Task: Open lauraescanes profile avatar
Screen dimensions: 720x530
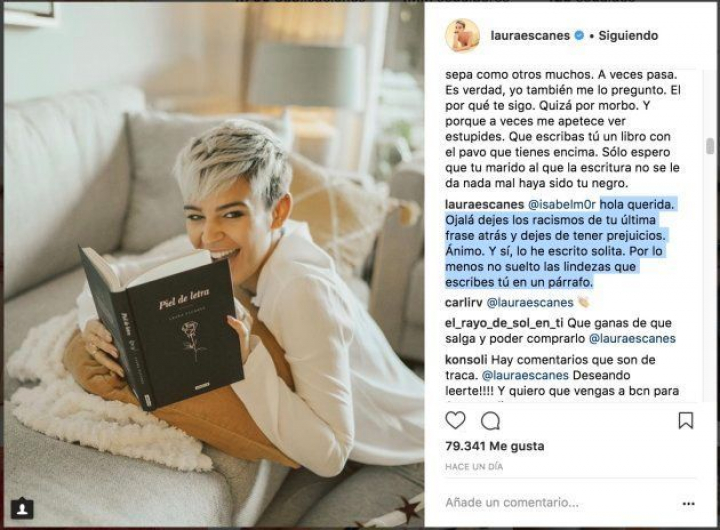Action: [x=462, y=36]
